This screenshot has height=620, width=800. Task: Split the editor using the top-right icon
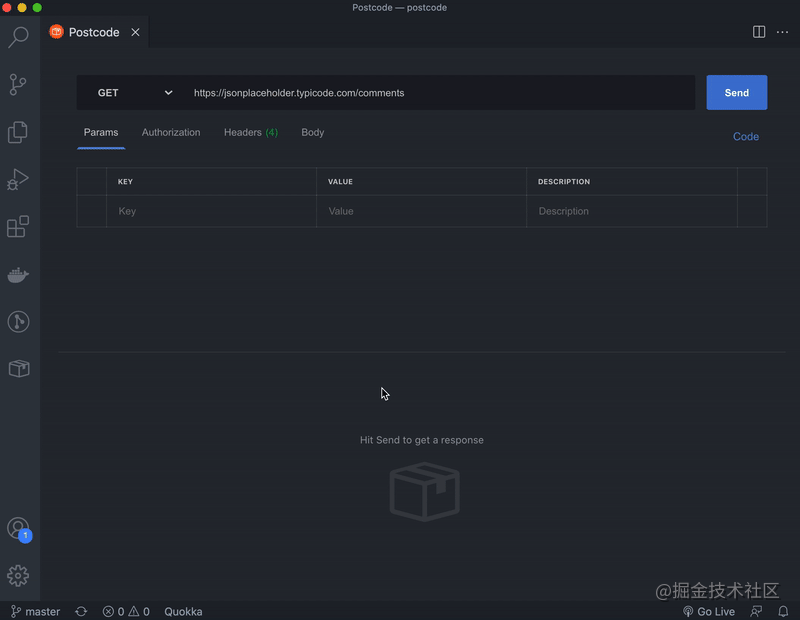tap(758, 31)
